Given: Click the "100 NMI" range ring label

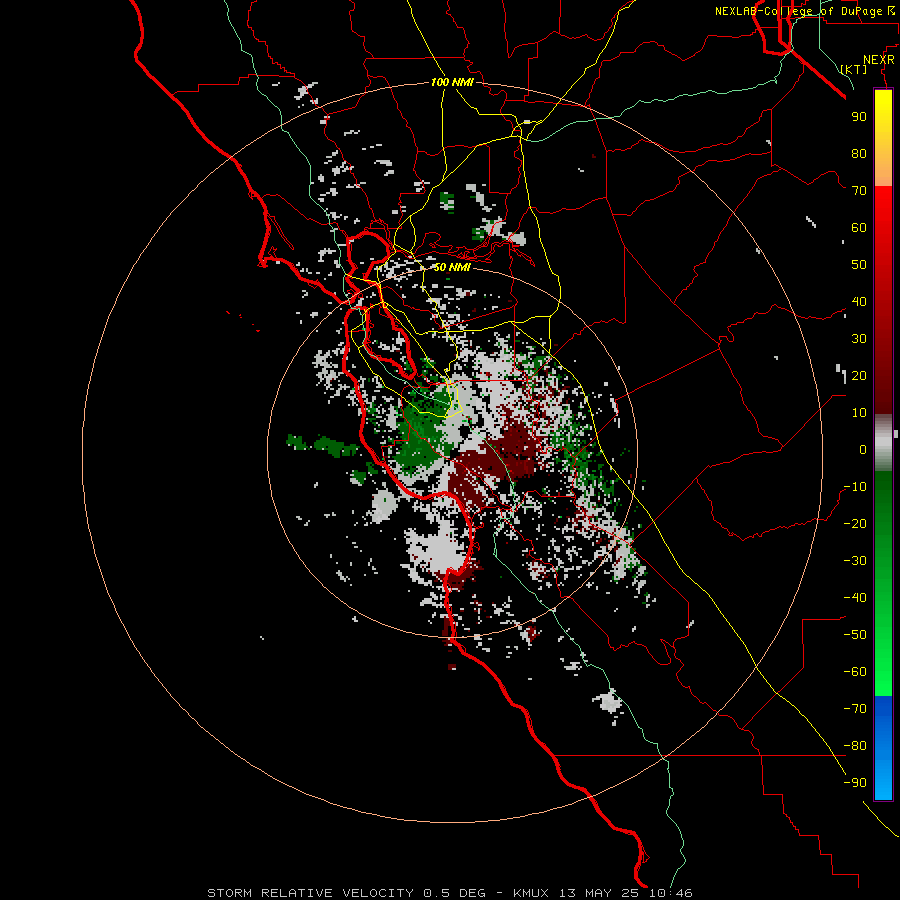Looking at the screenshot, I should pyautogui.click(x=452, y=82).
